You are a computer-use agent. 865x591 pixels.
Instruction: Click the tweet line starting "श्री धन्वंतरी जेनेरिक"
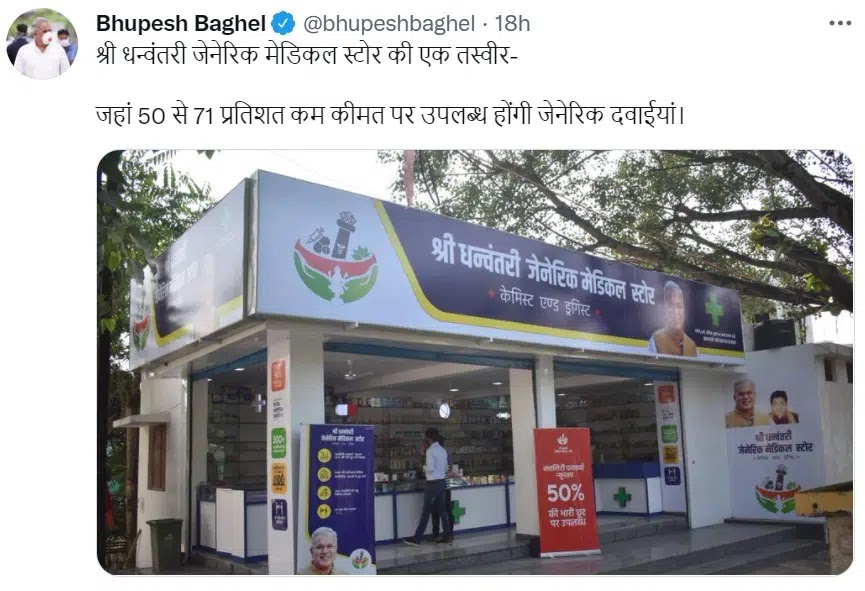tap(307, 55)
